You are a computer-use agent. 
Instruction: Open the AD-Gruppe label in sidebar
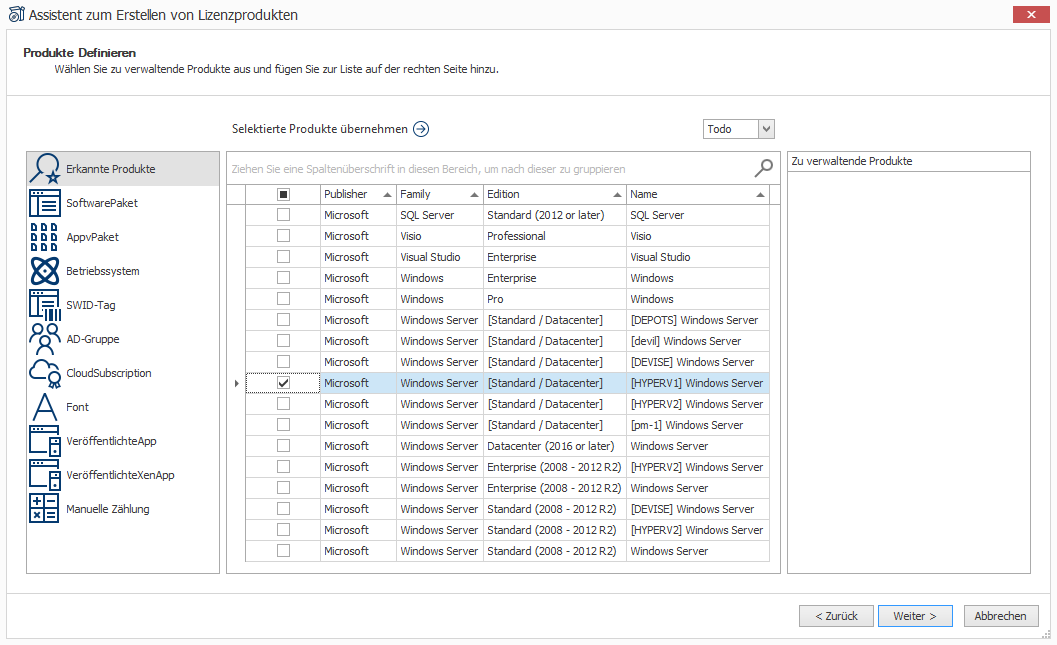[x=92, y=339]
